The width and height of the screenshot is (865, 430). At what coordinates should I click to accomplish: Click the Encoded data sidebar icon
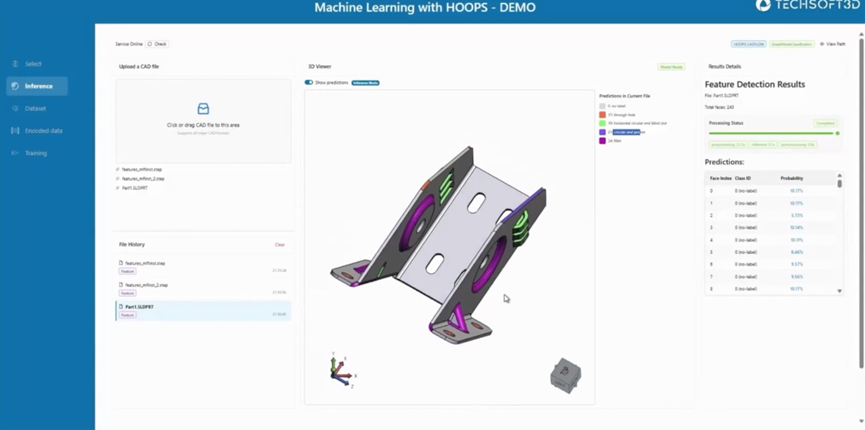(x=15, y=131)
